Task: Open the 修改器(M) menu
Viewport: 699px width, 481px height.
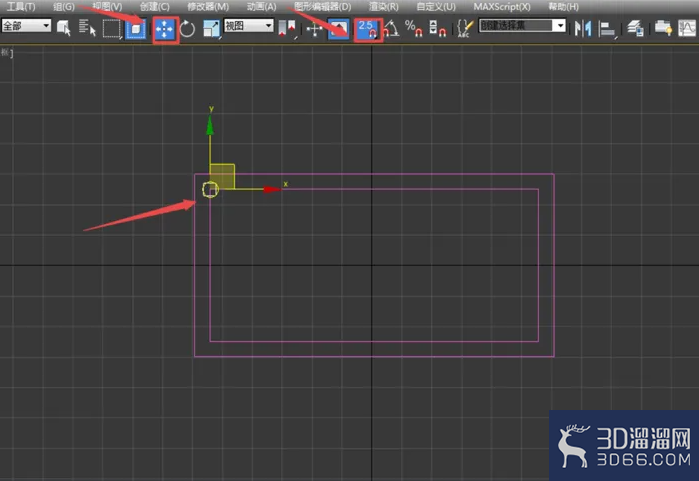Action: tap(208, 7)
